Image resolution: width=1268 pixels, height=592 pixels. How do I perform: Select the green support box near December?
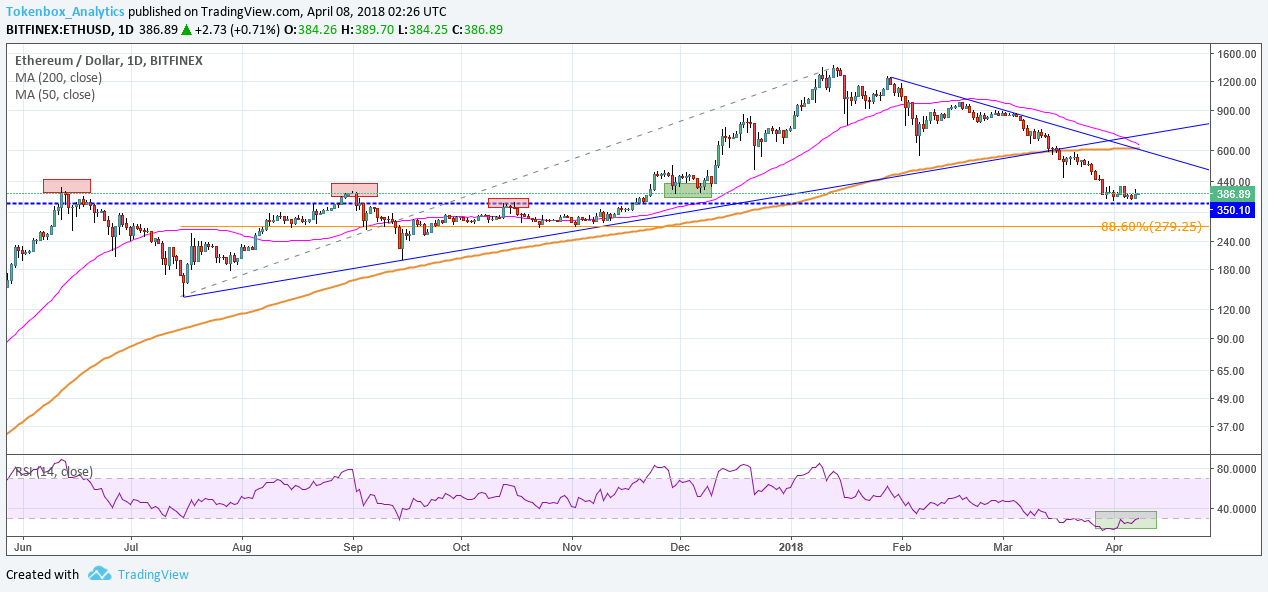(x=686, y=189)
